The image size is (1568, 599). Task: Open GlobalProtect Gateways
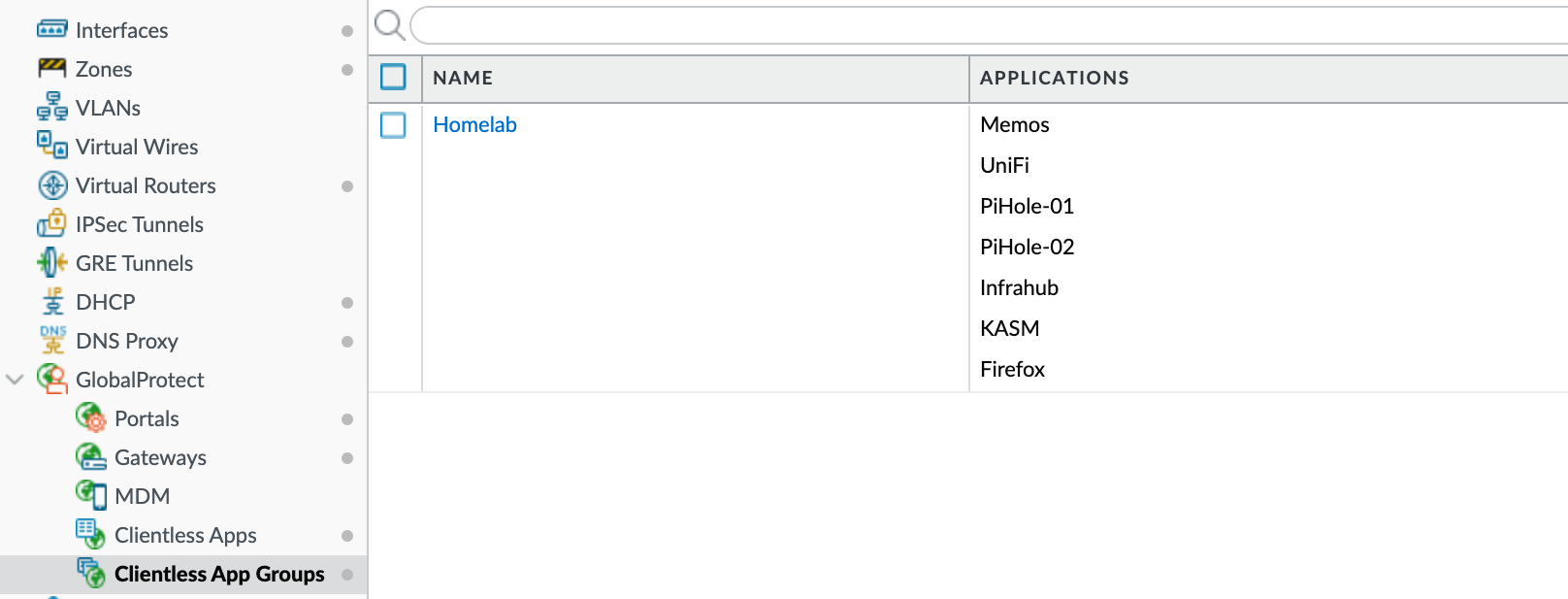(x=160, y=458)
